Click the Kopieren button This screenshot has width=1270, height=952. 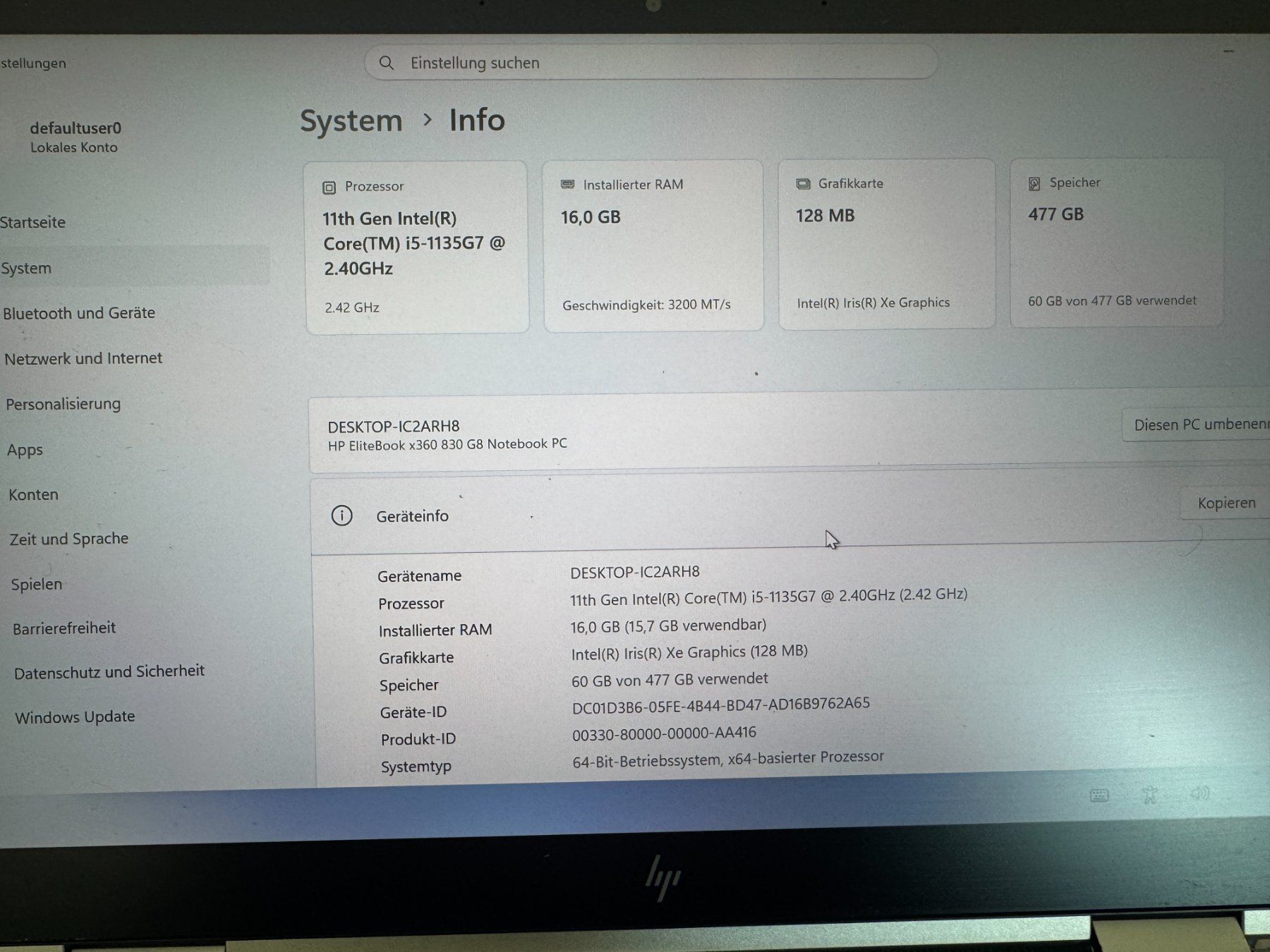point(1226,503)
